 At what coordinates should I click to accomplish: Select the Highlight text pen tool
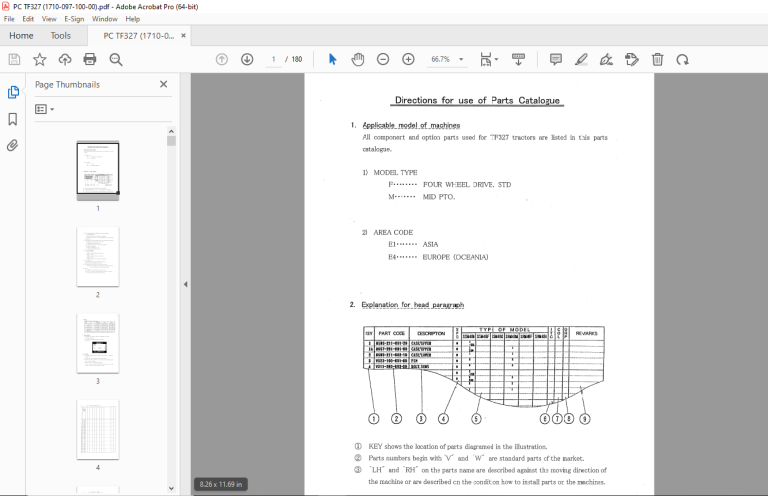(x=581, y=60)
